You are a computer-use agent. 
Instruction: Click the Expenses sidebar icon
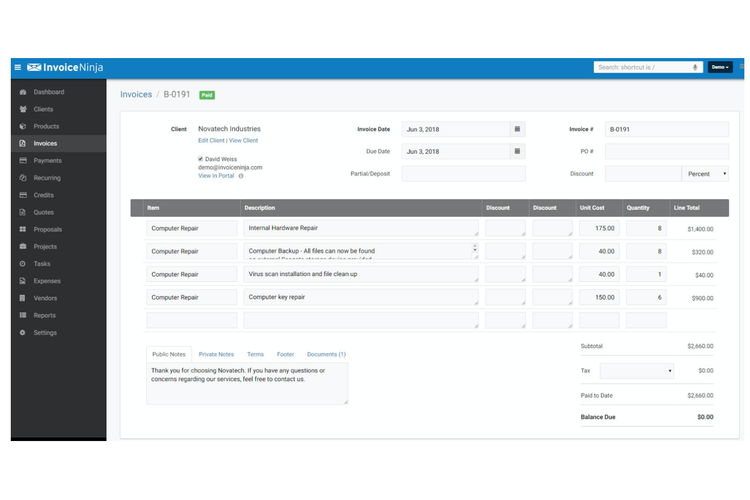(x=22, y=281)
